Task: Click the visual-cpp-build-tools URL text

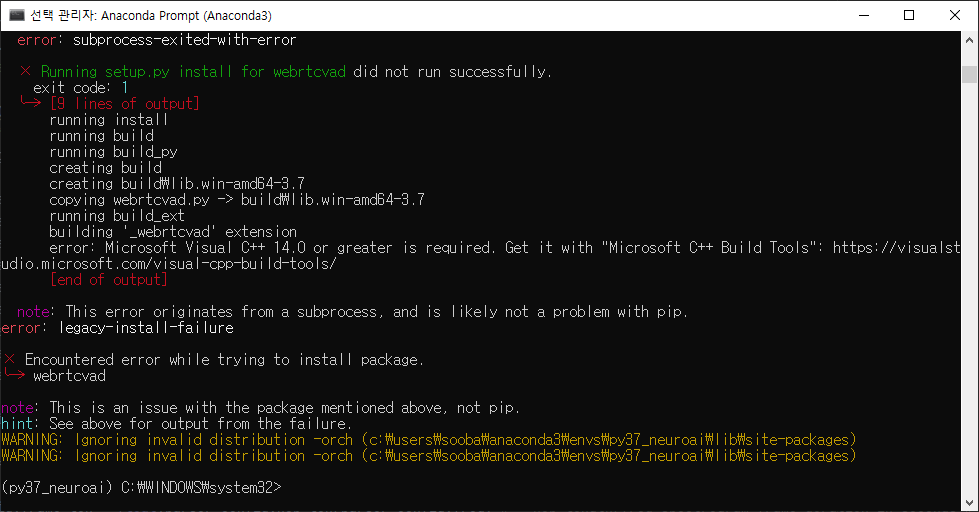Action: tap(169, 263)
